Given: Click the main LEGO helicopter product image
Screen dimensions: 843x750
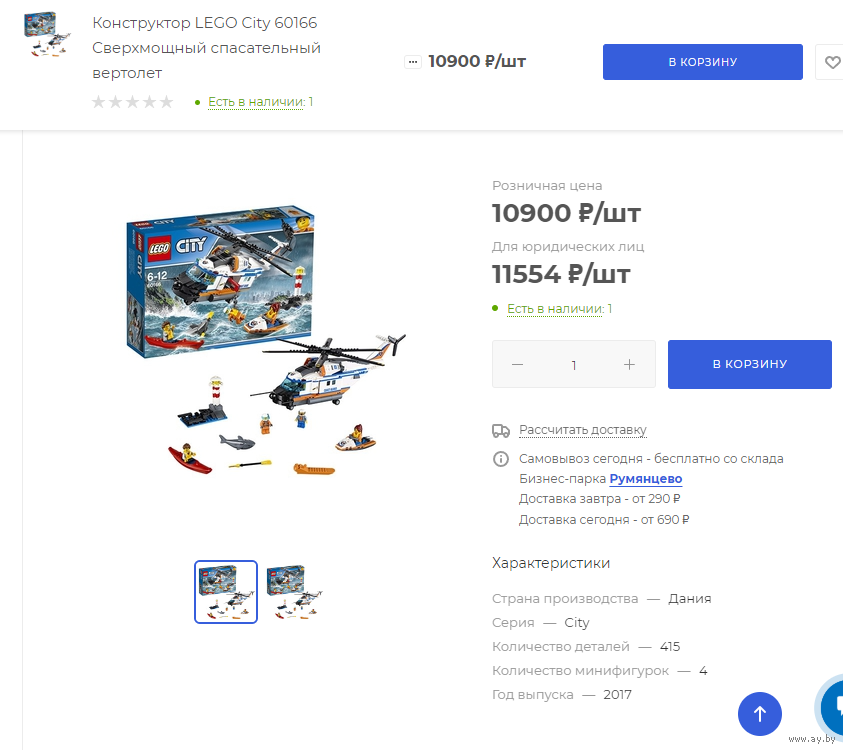Looking at the screenshot, I should pyautogui.click(x=266, y=339).
